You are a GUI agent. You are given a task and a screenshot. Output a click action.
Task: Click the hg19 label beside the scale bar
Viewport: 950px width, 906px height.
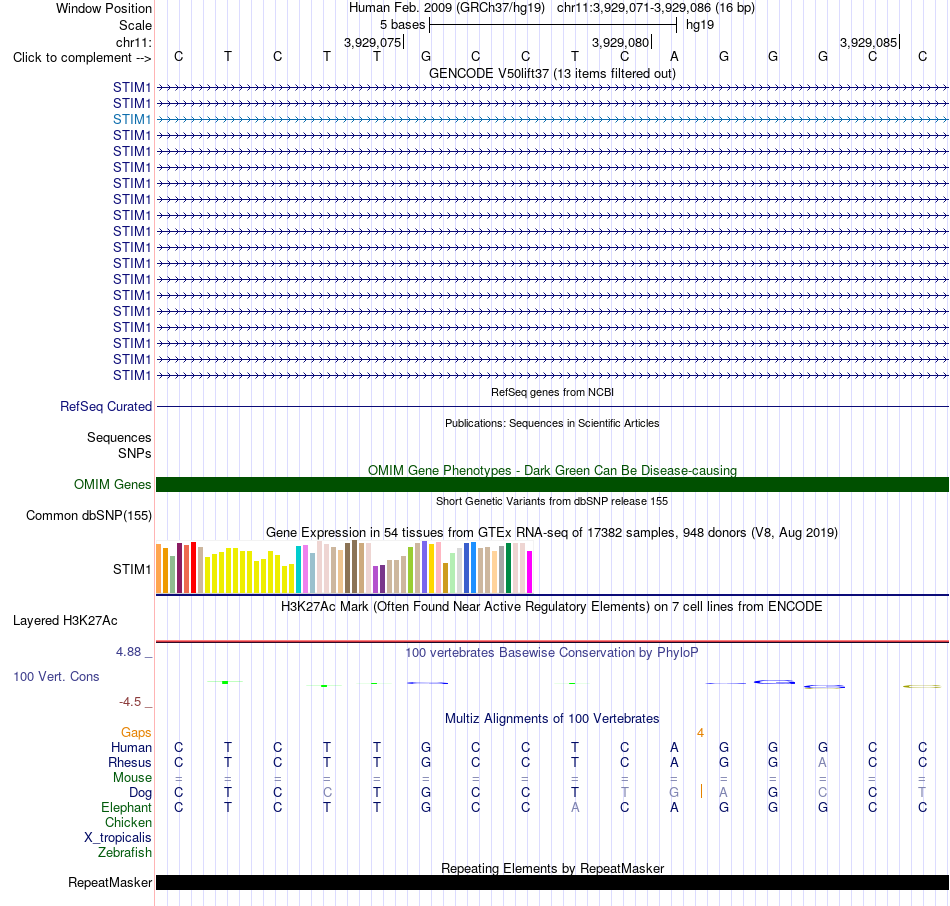click(700, 25)
